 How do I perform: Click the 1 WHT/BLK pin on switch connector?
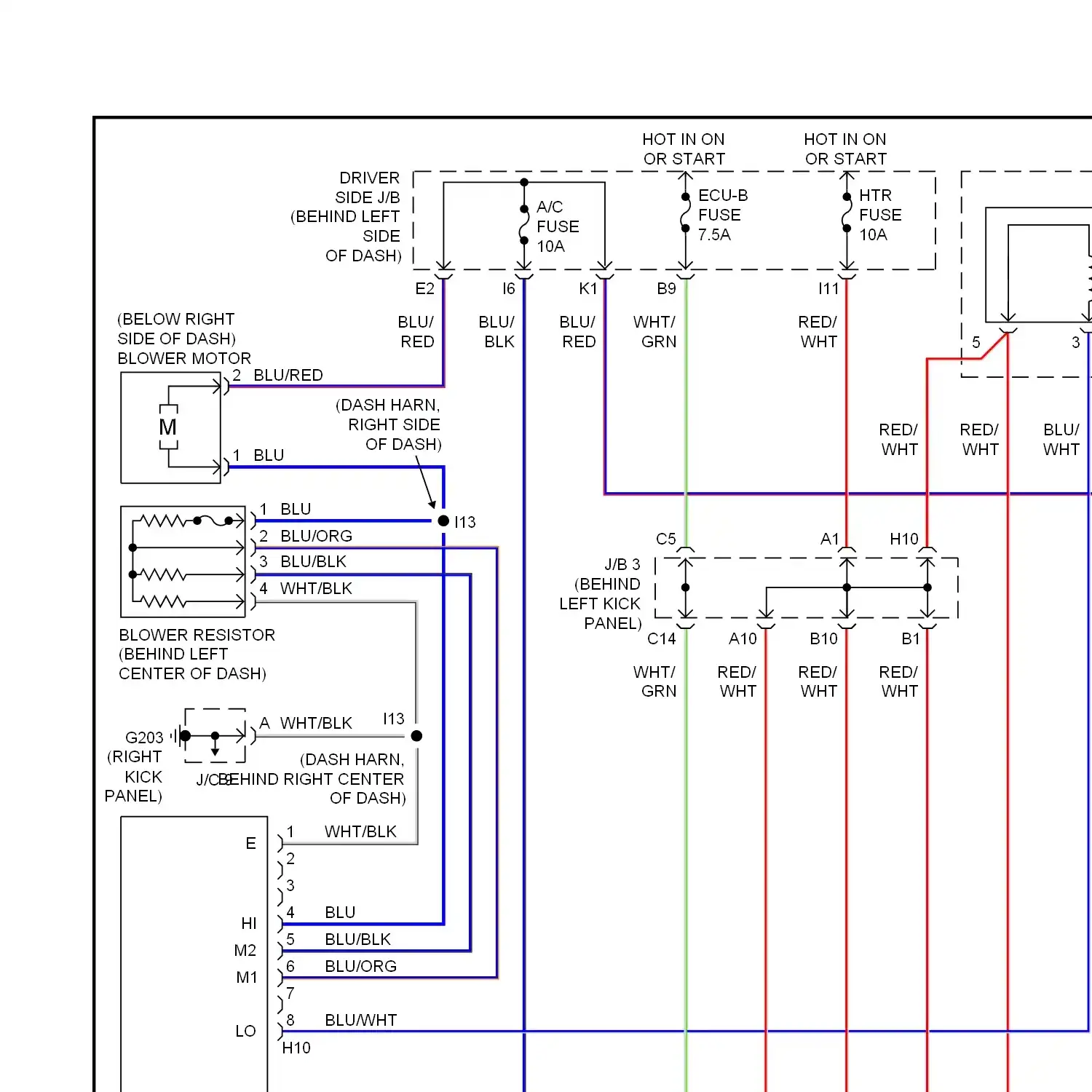click(341, 831)
